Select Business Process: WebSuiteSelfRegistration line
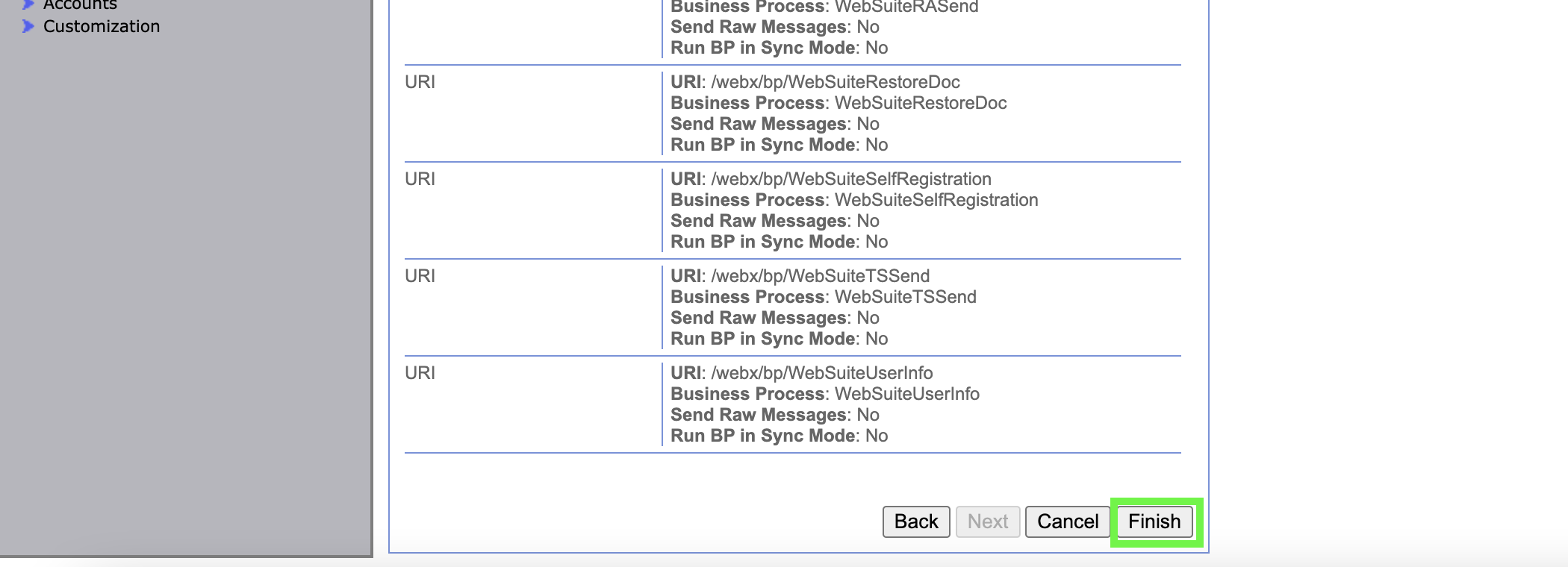Screen dimensions: 1568x567 coord(854,200)
